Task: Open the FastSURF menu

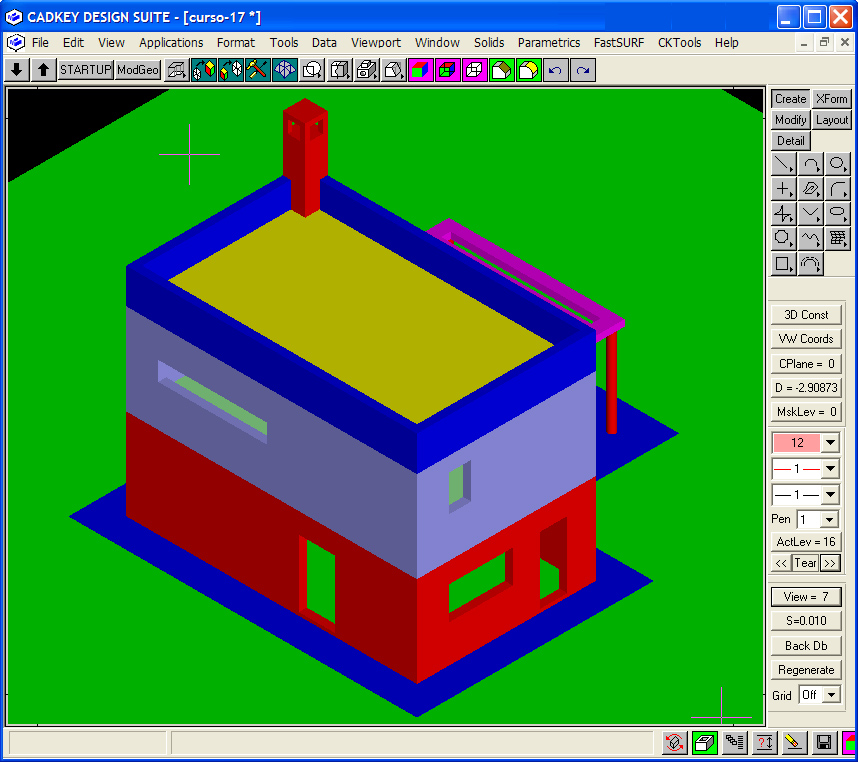Action: (x=618, y=43)
